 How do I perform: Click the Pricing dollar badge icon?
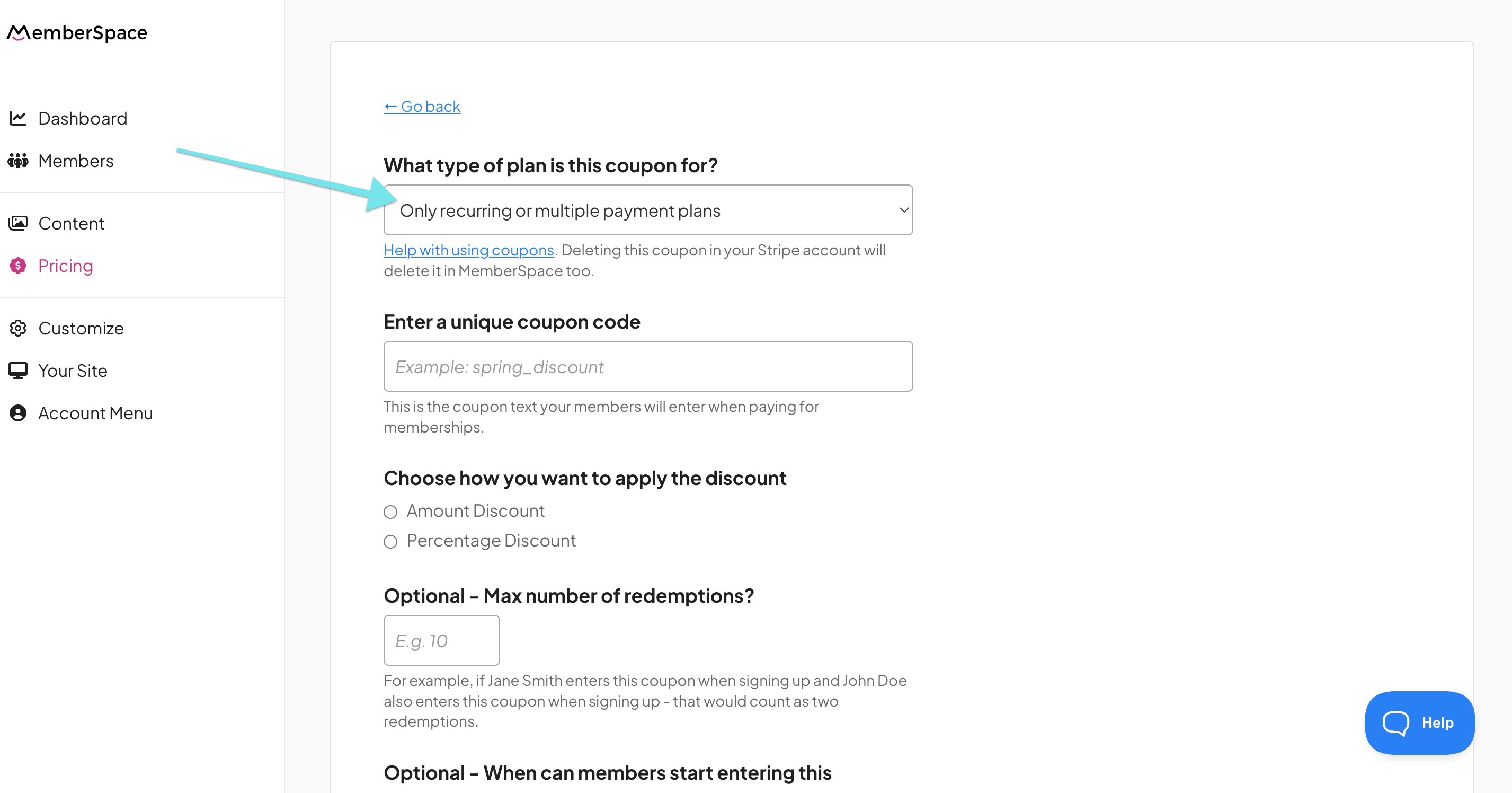(x=18, y=266)
